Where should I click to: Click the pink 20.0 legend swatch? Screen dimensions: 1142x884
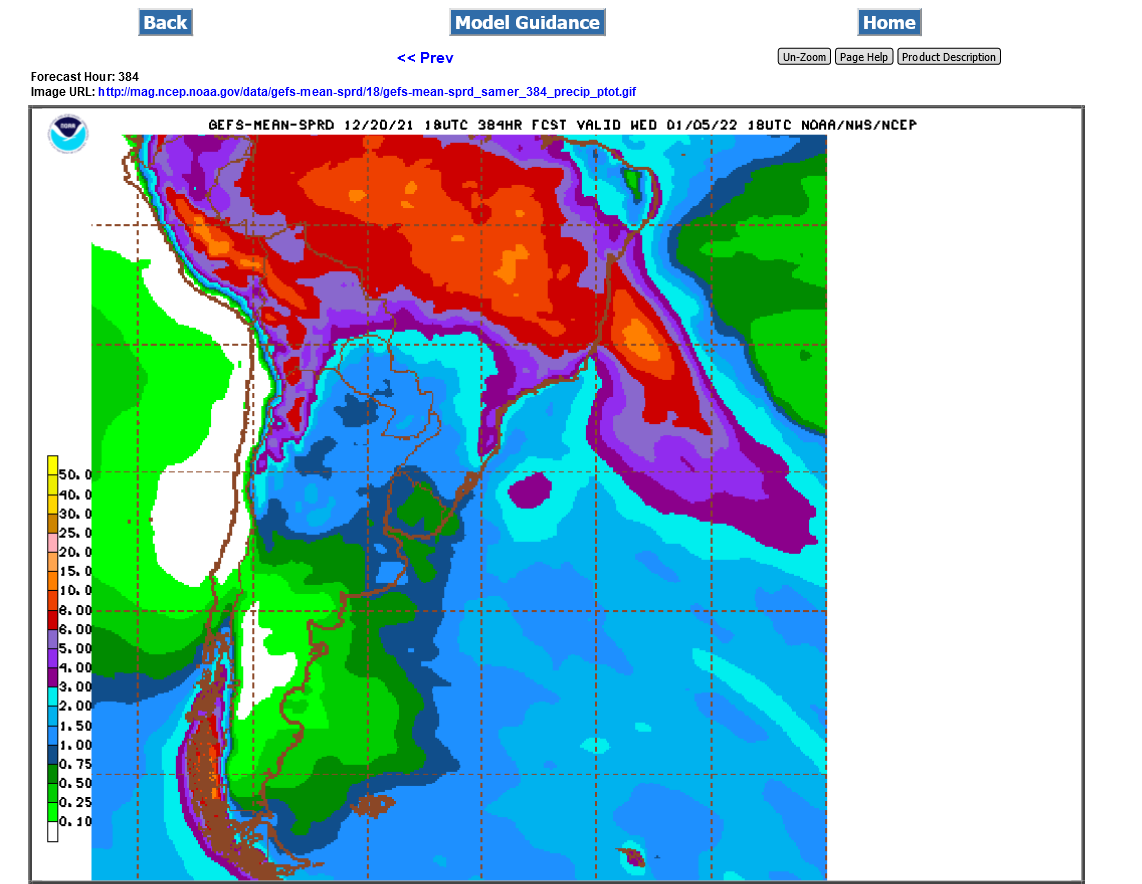click(x=52, y=542)
